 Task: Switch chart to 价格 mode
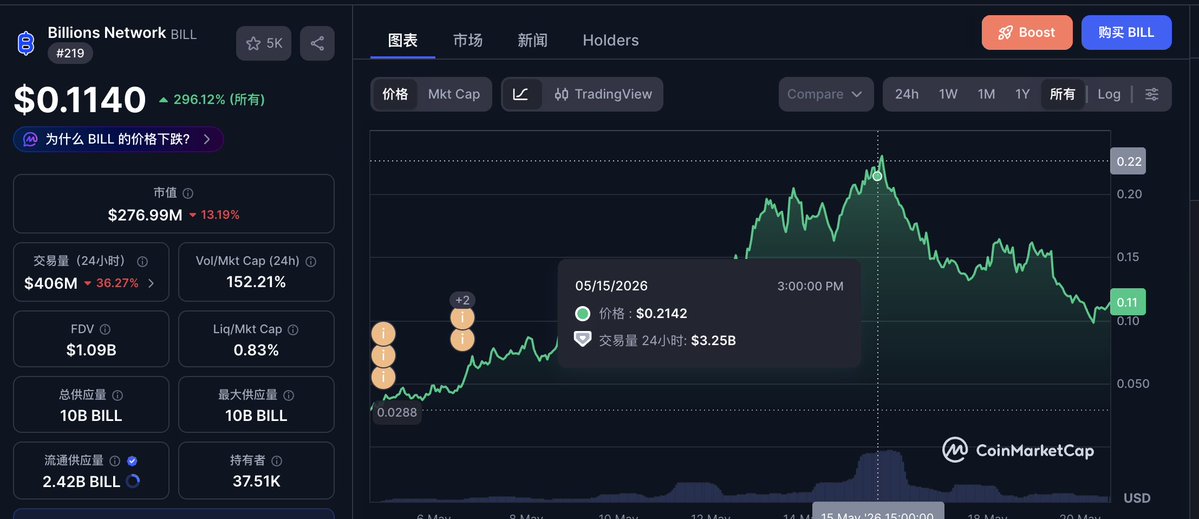[395, 94]
